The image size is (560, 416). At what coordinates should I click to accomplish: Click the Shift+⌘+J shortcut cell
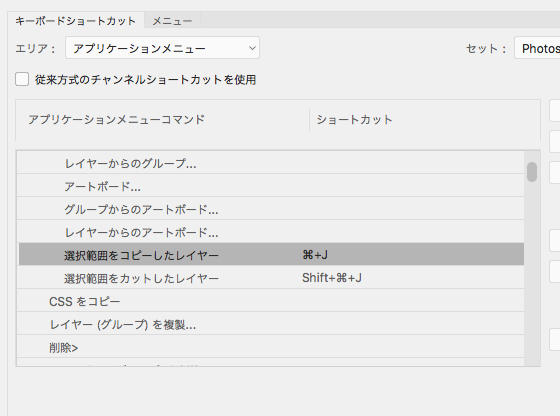[332, 278]
